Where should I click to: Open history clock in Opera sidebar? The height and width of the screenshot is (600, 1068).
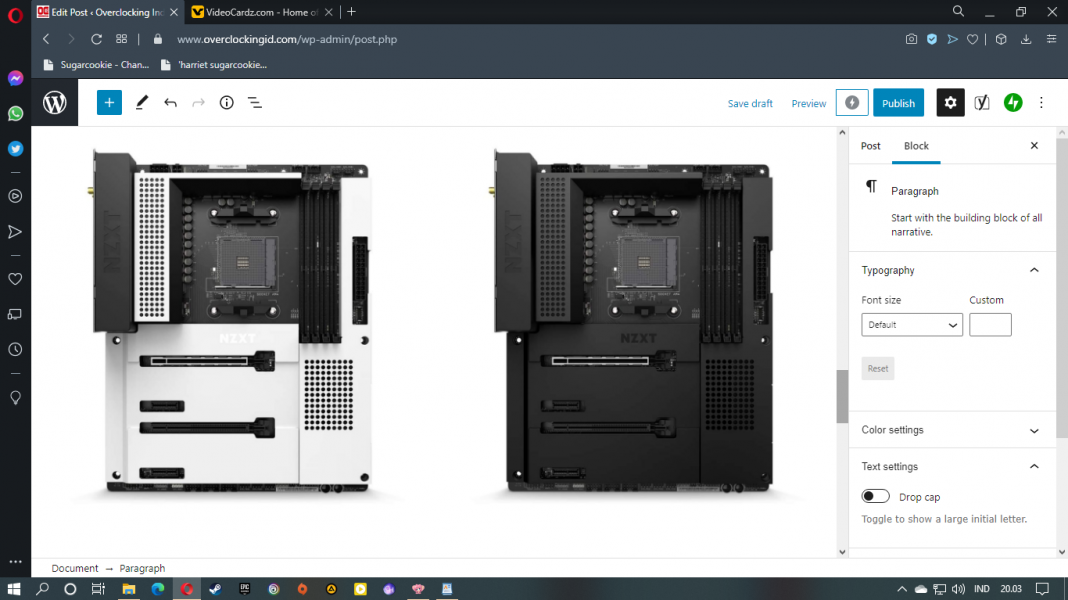click(15, 349)
